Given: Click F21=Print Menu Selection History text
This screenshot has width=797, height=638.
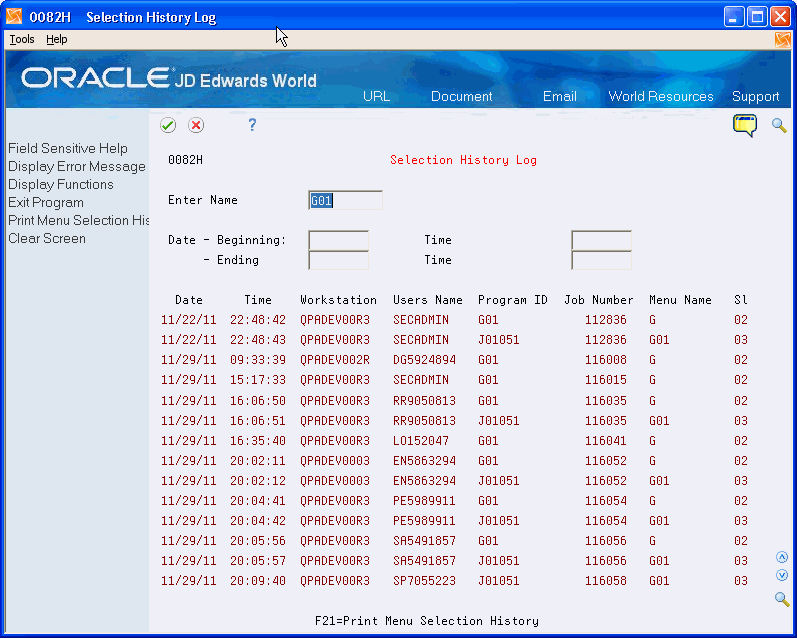Looking at the screenshot, I should click(x=426, y=621).
